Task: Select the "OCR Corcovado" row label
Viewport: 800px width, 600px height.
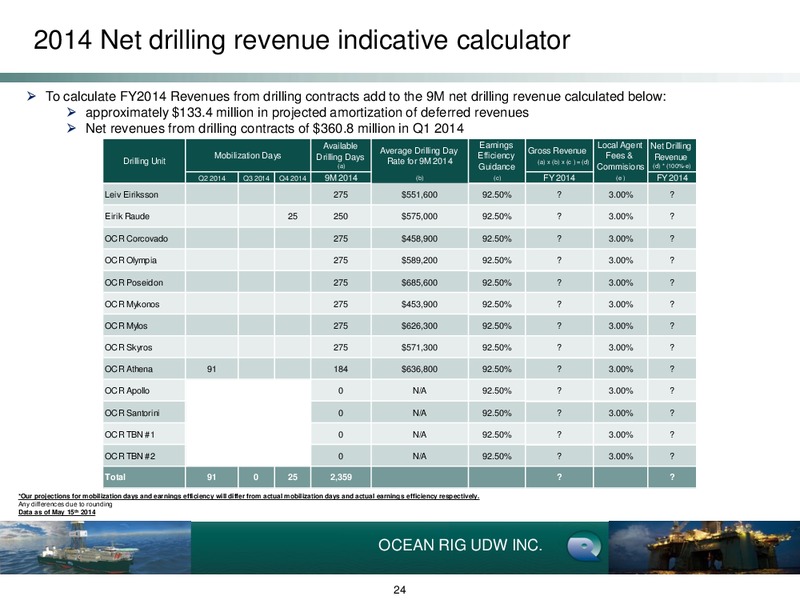Action: 136,238
